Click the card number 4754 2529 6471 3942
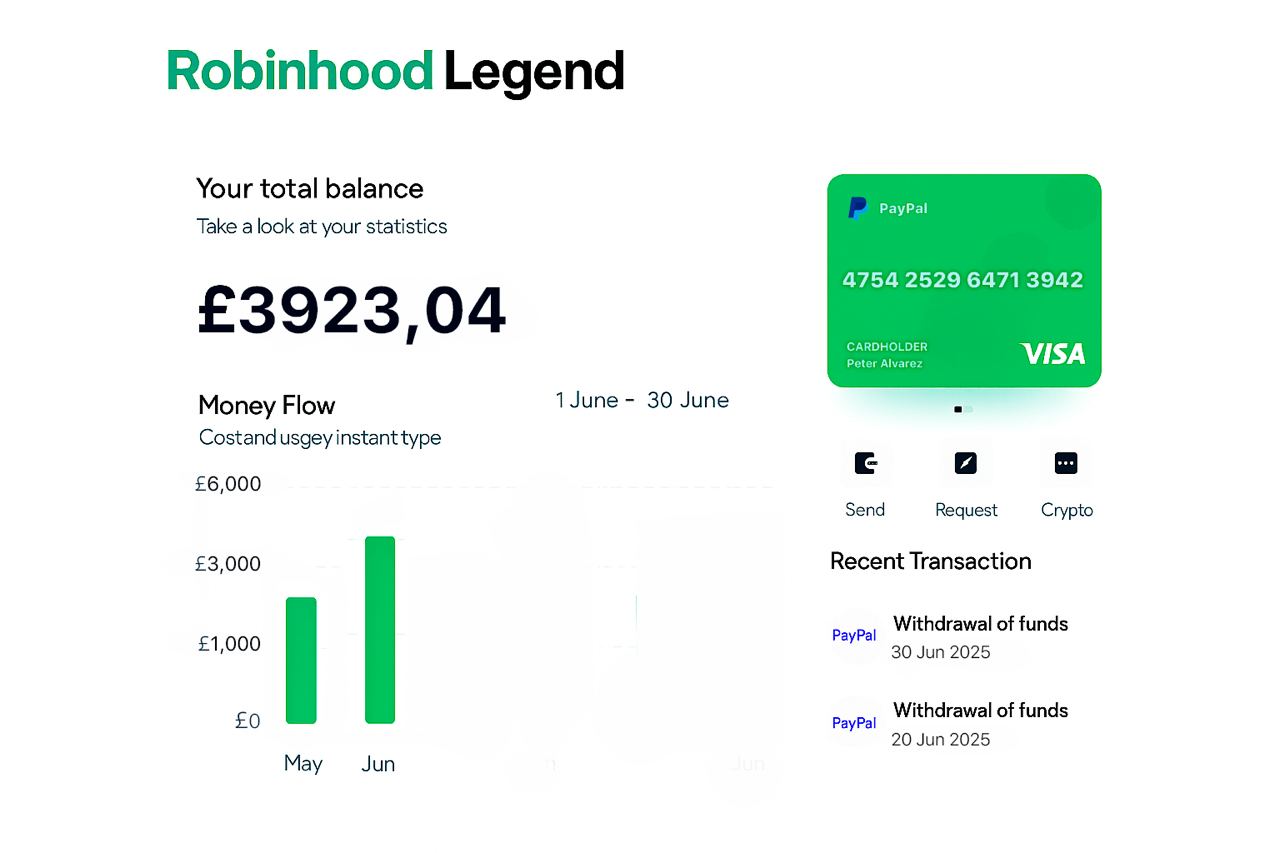Viewport: 1280px width, 853px height. (x=963, y=280)
